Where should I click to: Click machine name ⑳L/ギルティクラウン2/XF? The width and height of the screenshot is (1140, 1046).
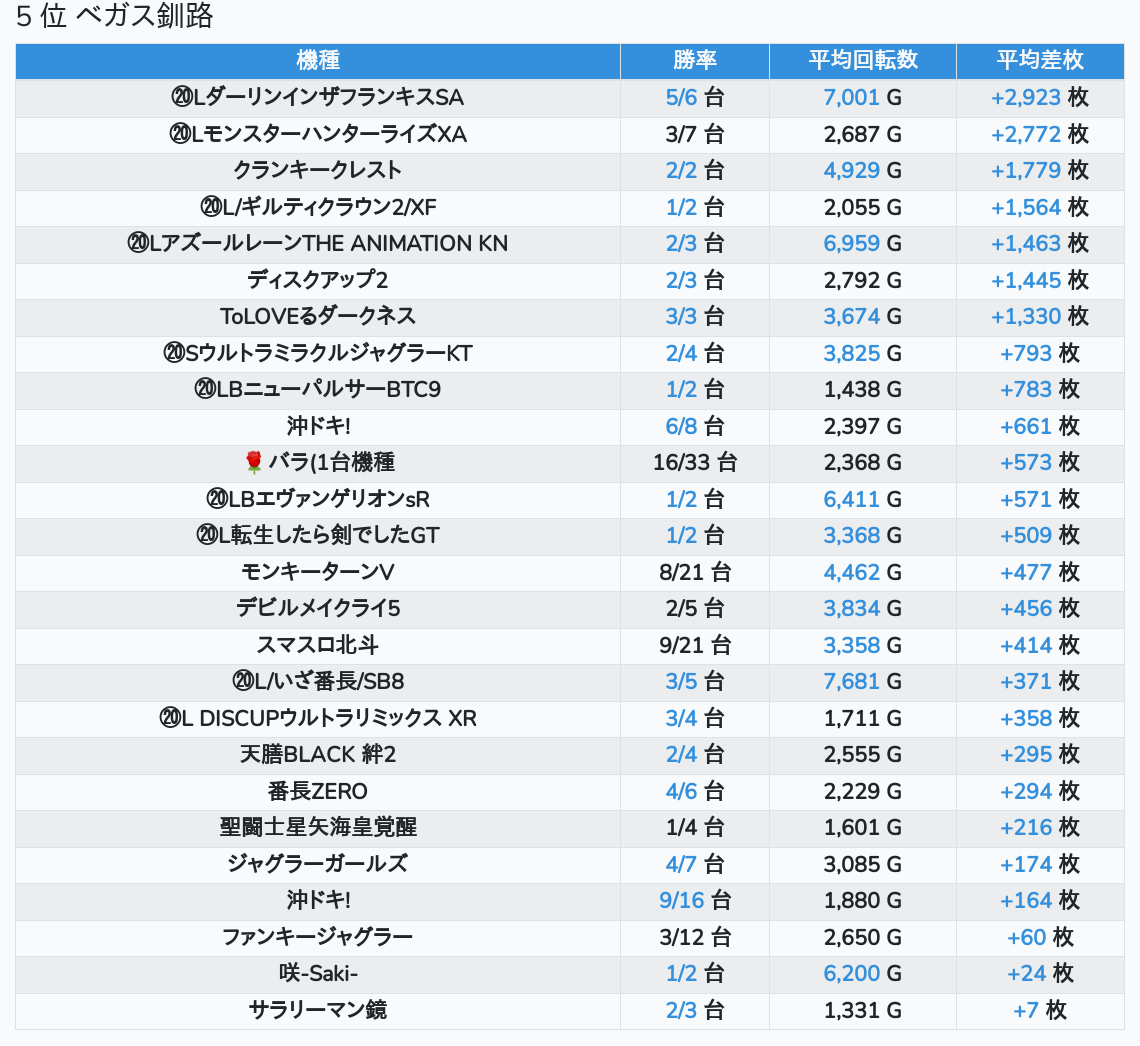318,207
